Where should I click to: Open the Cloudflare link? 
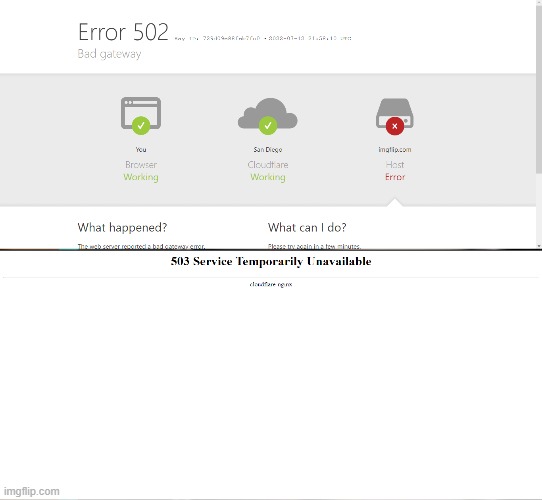[268, 165]
